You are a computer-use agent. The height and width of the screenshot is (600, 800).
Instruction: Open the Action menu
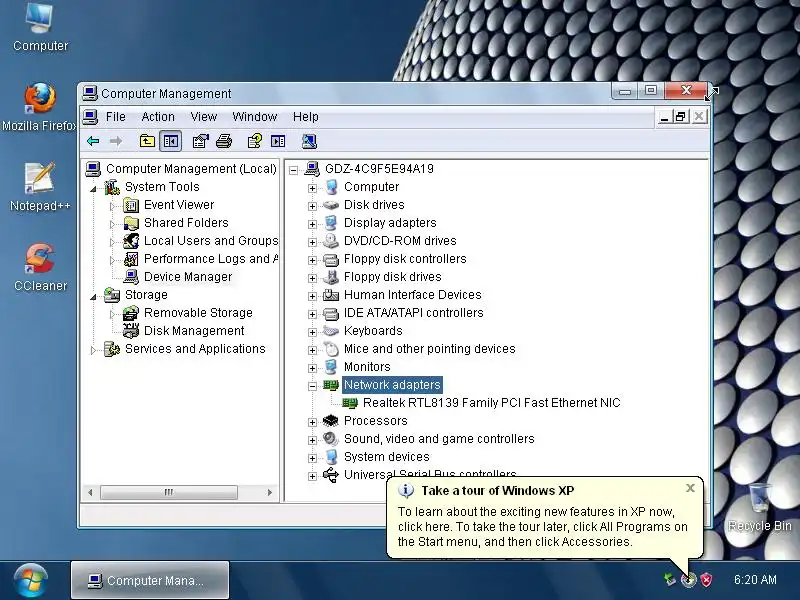pos(158,117)
